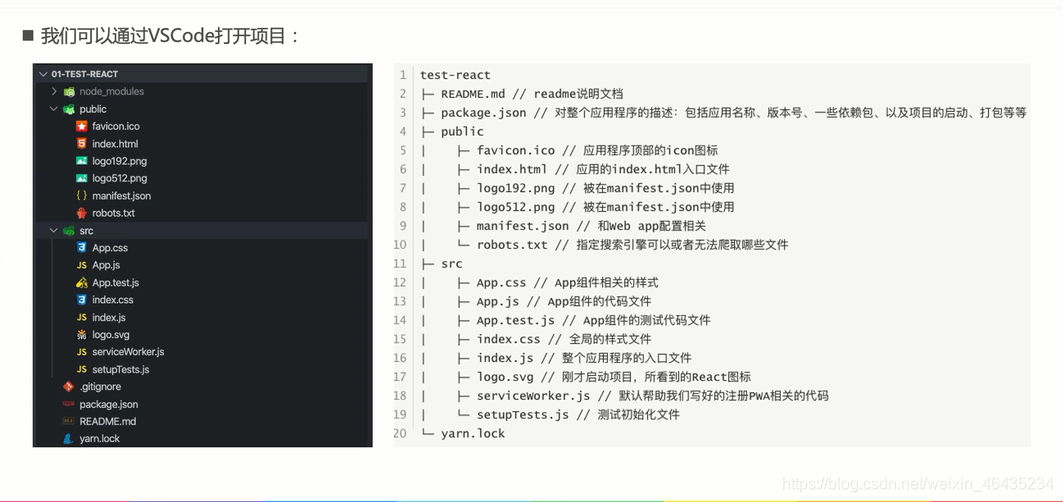1063x502 pixels.
Task: Open logo.svg in the explorer tree
Action: [111, 335]
